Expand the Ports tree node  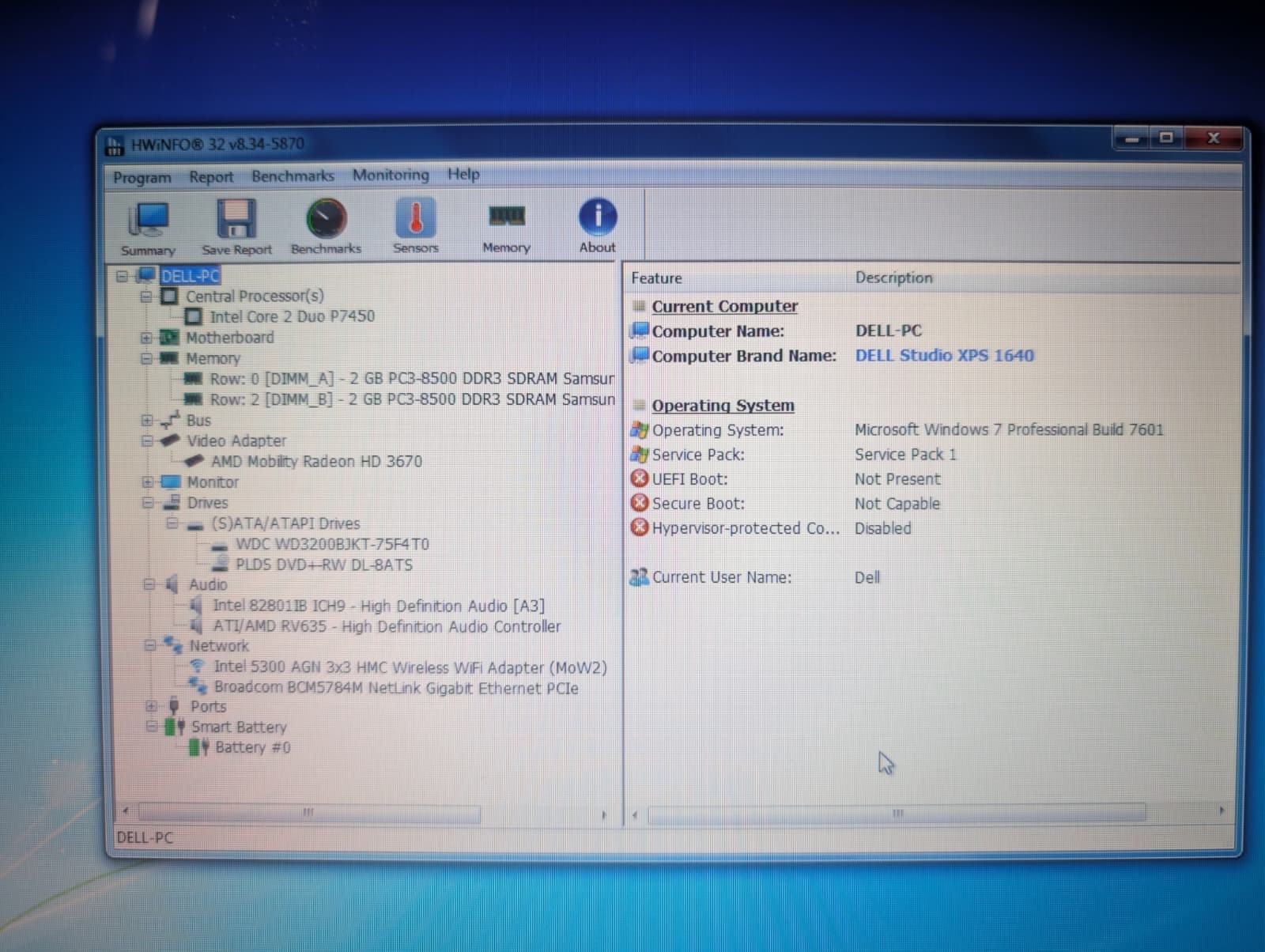(151, 706)
